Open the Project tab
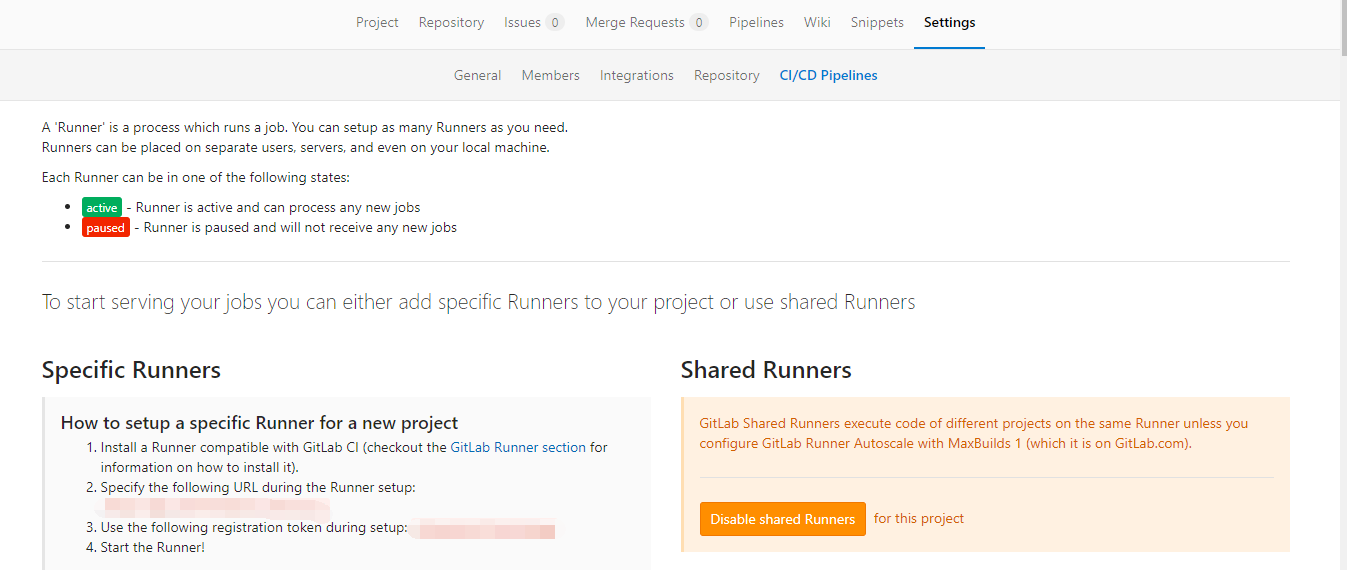1347x570 pixels. coord(377,22)
